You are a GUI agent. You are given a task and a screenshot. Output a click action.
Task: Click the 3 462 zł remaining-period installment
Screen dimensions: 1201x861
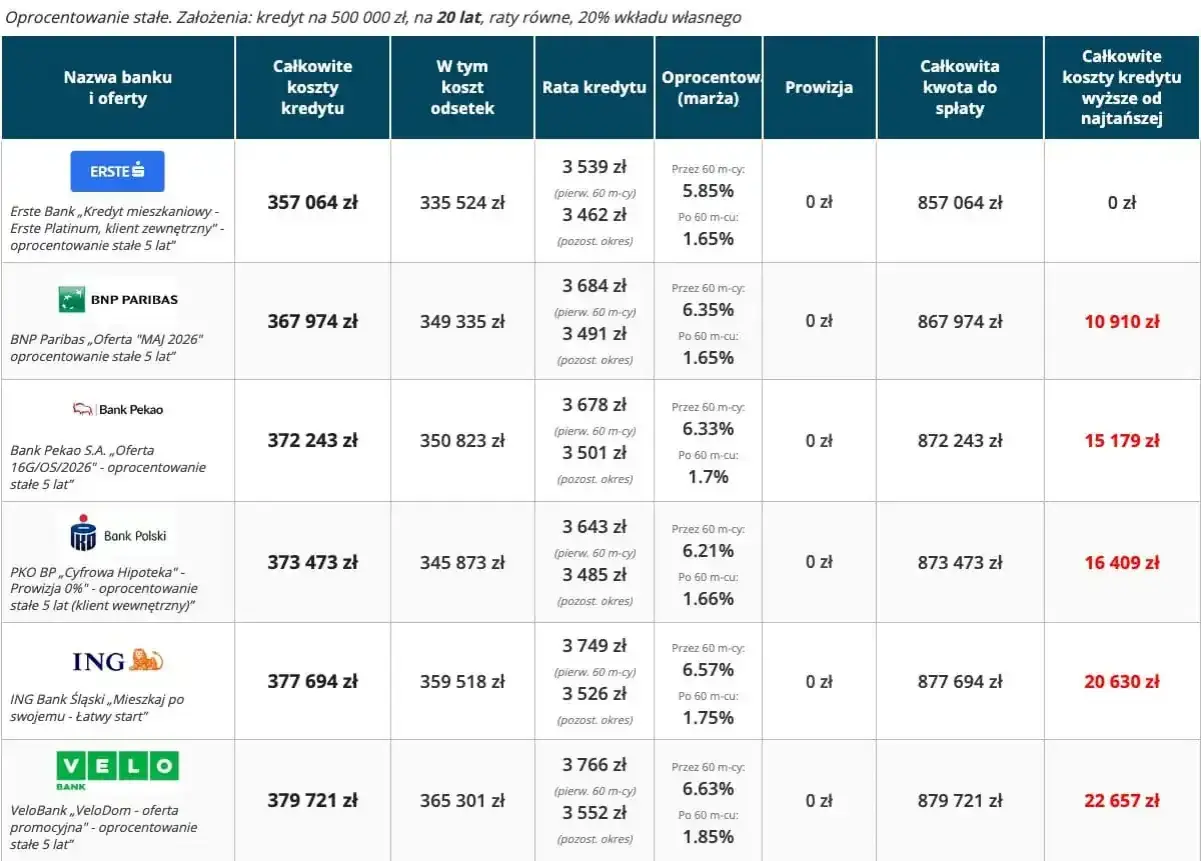(x=595, y=214)
